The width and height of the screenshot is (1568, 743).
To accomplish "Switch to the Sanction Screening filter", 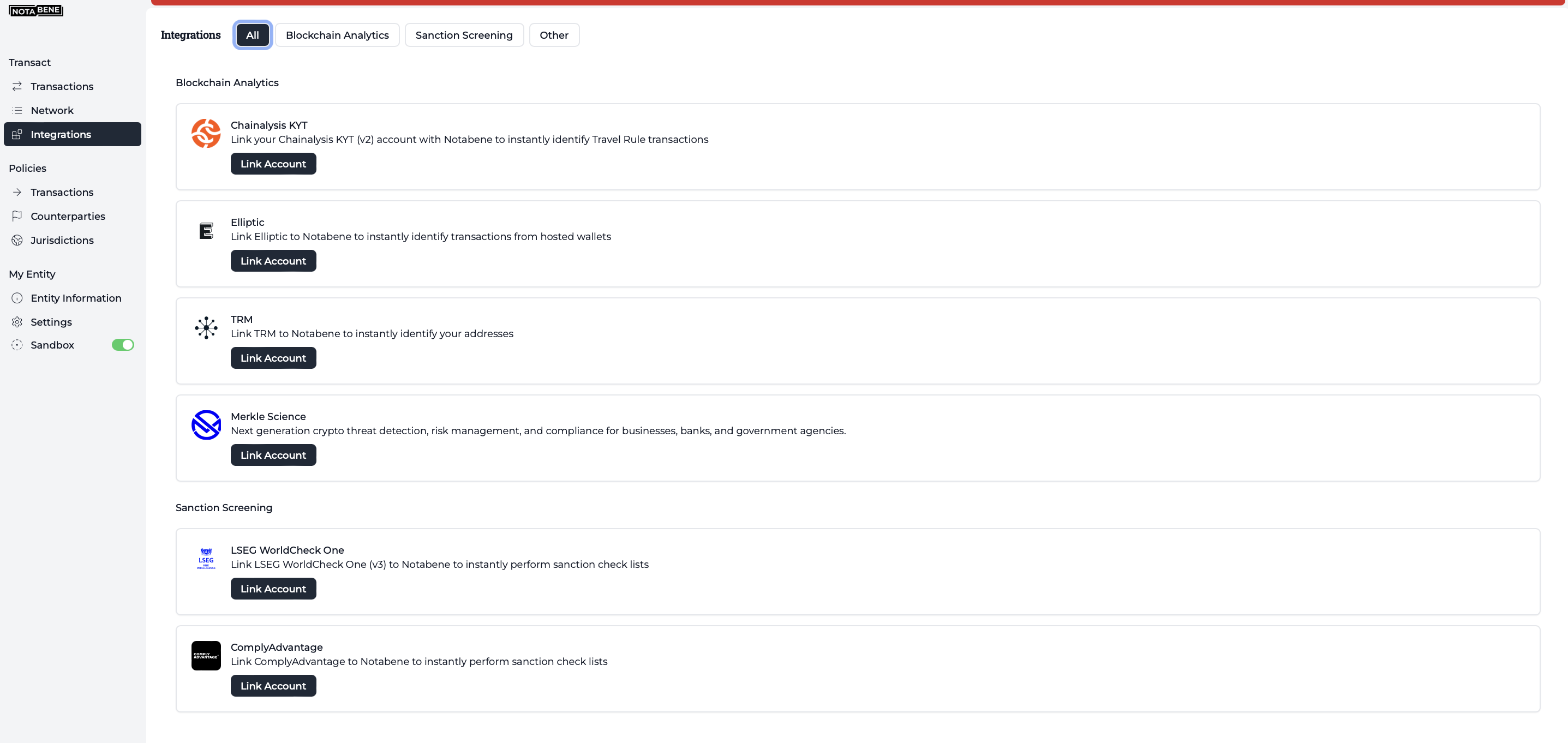I will 464,35.
